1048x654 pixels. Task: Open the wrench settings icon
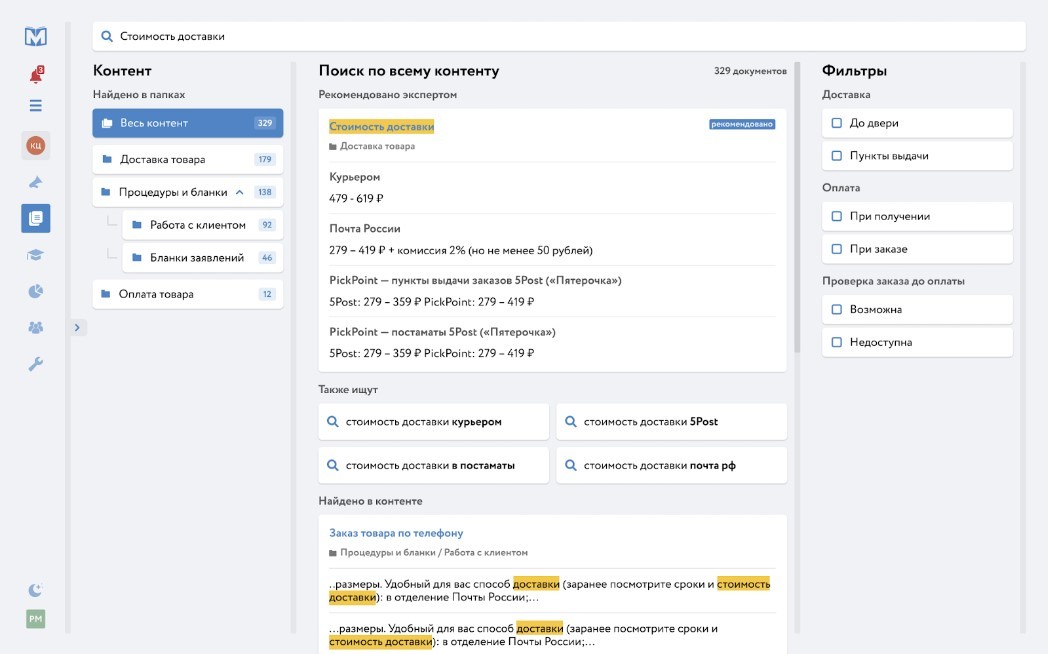point(36,363)
